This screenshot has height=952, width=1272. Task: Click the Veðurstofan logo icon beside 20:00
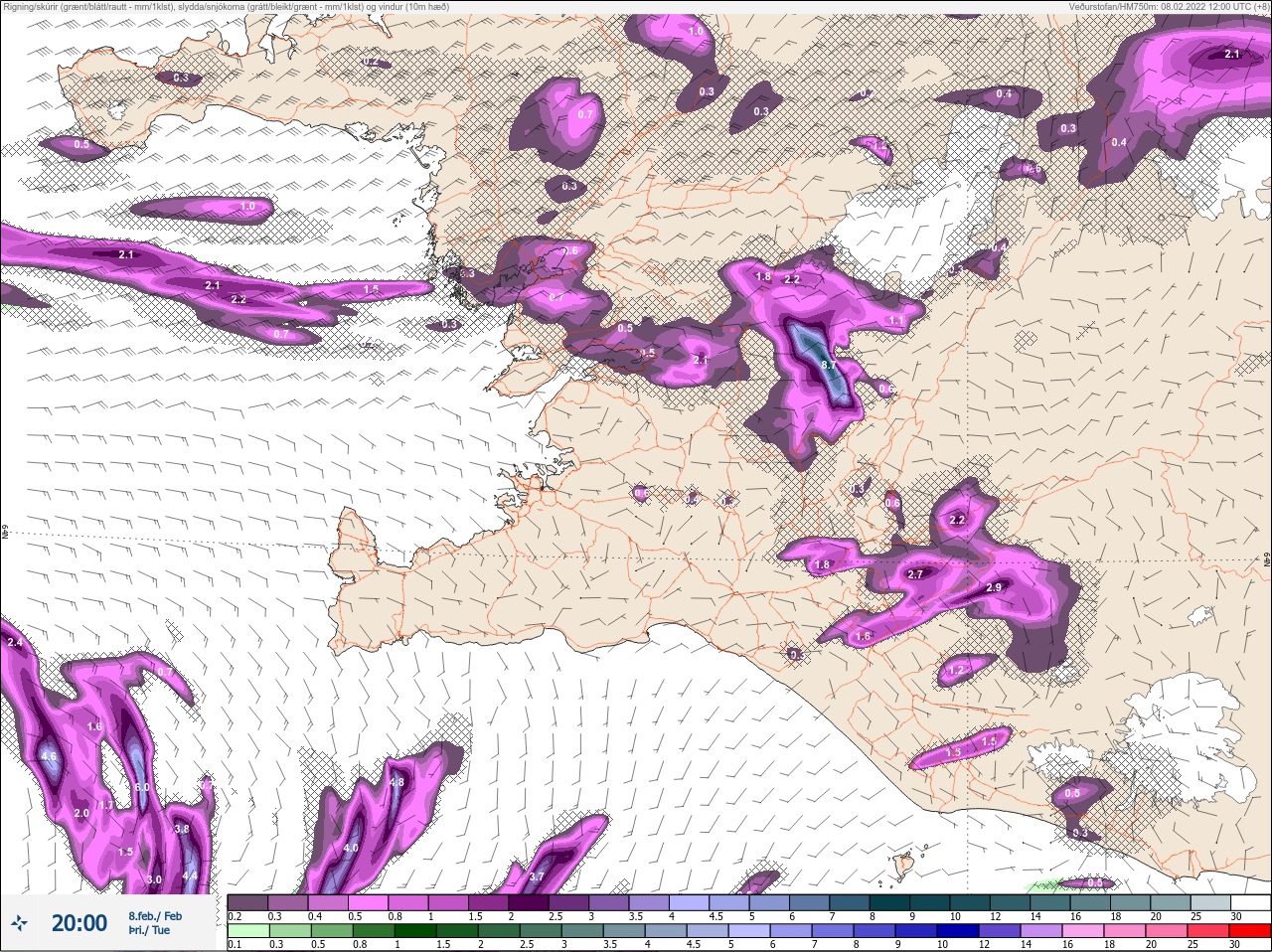[x=21, y=923]
